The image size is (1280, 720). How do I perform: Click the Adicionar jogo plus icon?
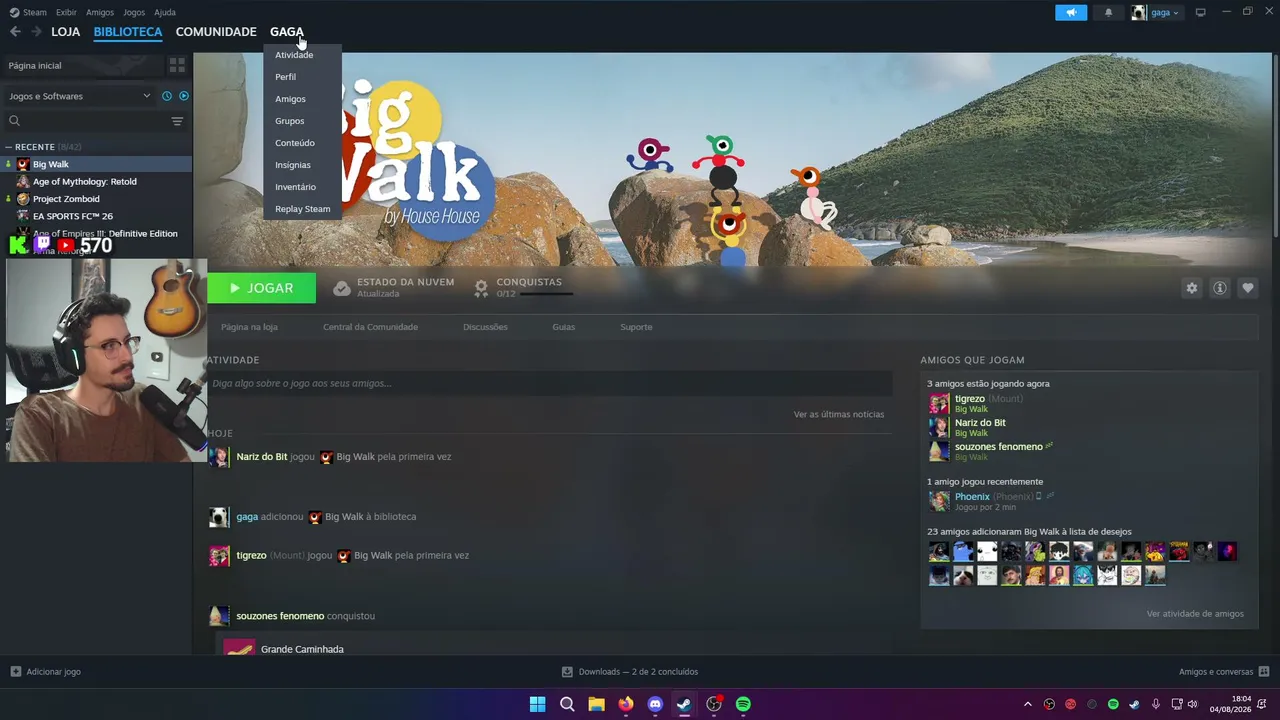15,672
